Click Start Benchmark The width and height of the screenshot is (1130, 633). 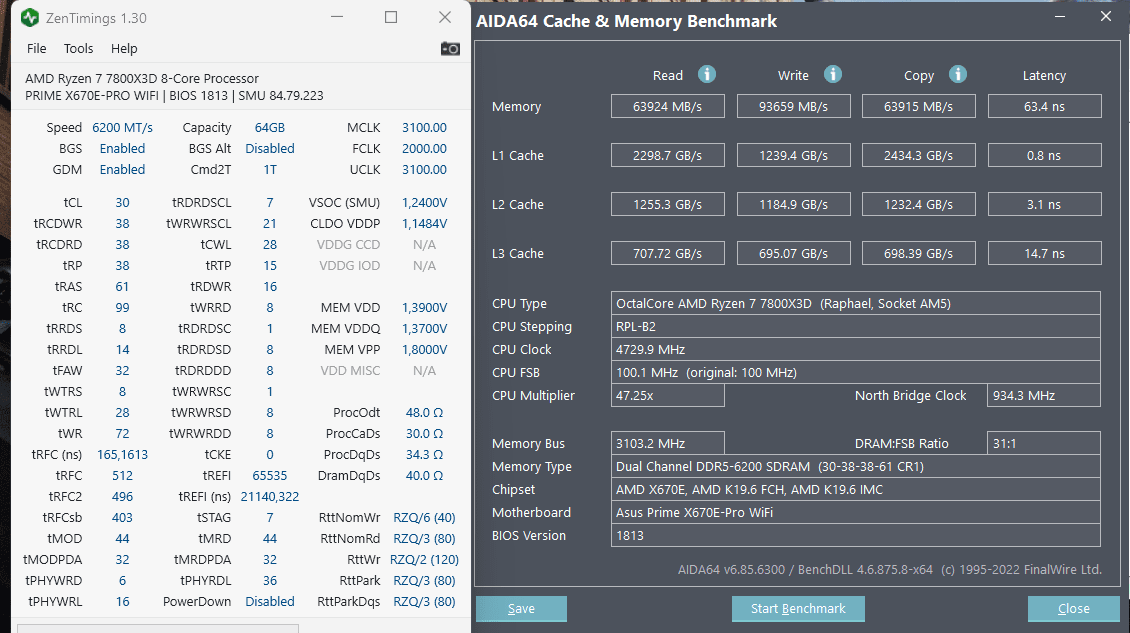798,608
